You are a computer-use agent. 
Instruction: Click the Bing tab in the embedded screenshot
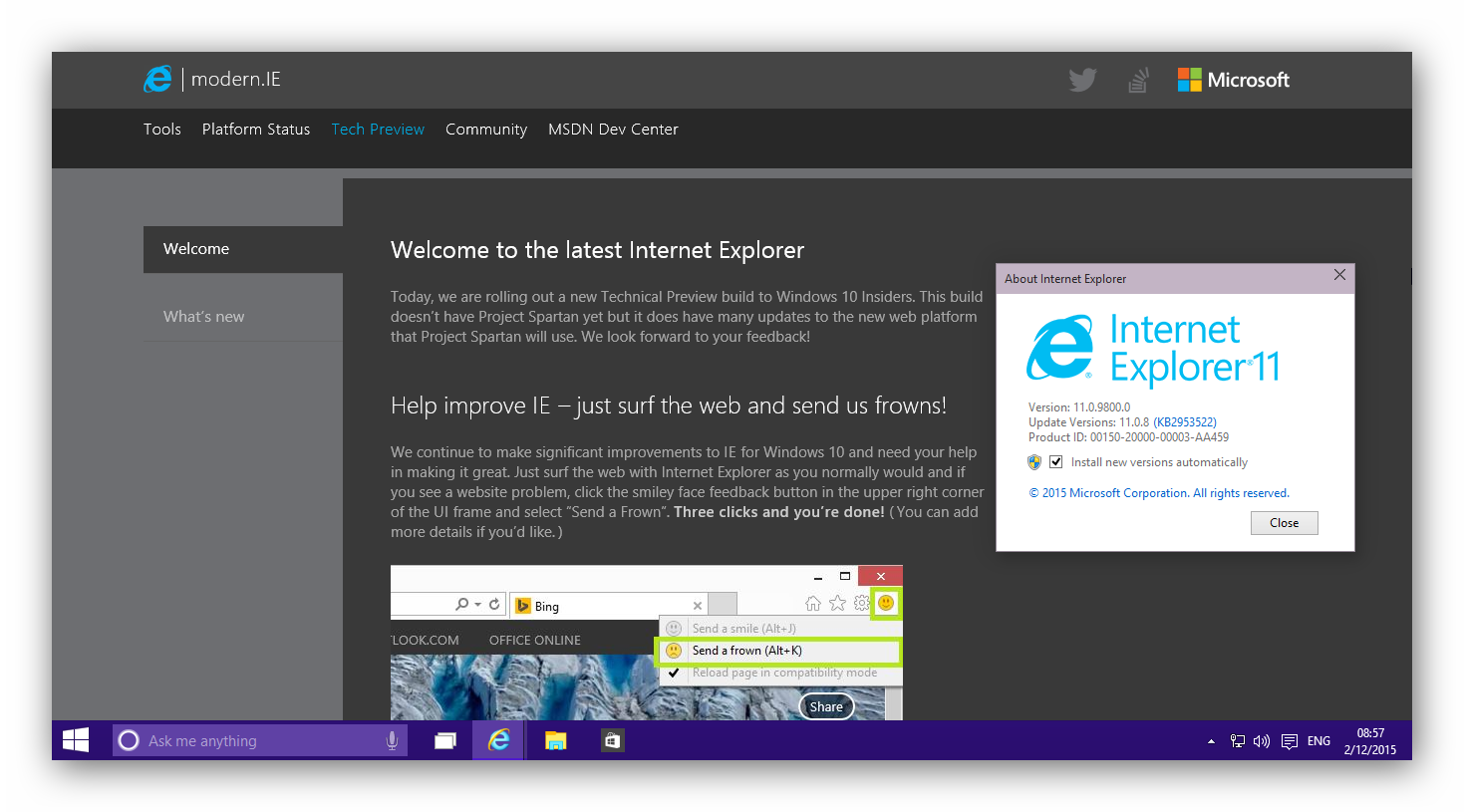609,606
